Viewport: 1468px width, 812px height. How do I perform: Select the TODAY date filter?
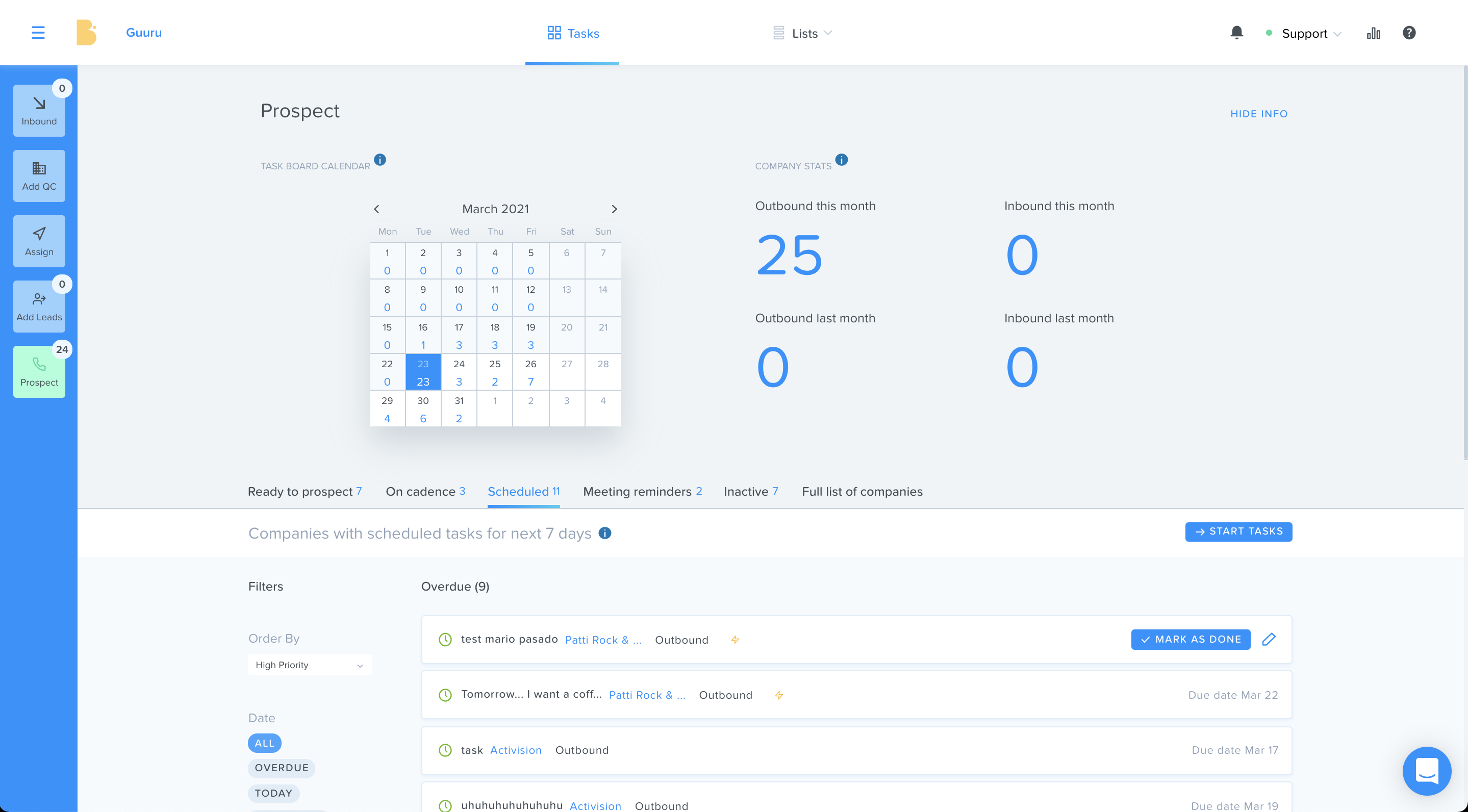(273, 793)
